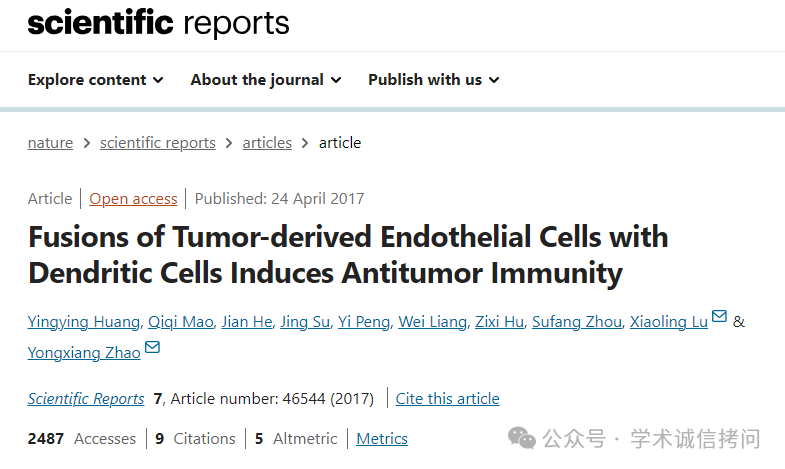Click the Scientific Reports logo
Screen dimensions: 785x469
click(x=158, y=23)
